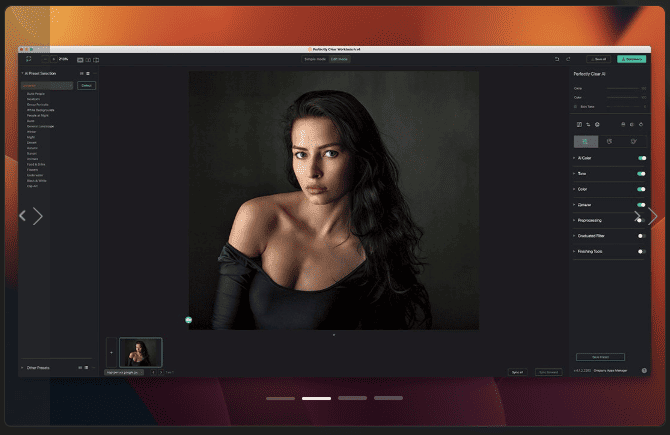Screen dimensions: 670x435
Task: Toggle the Color switch
Action: [642, 189]
